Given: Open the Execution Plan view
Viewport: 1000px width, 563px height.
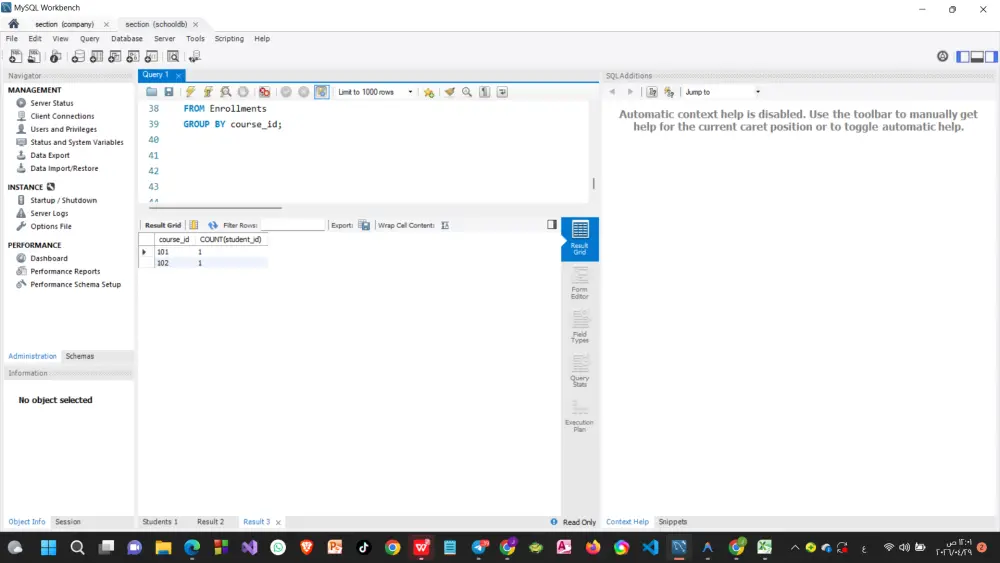Looking at the screenshot, I should coord(580,416).
